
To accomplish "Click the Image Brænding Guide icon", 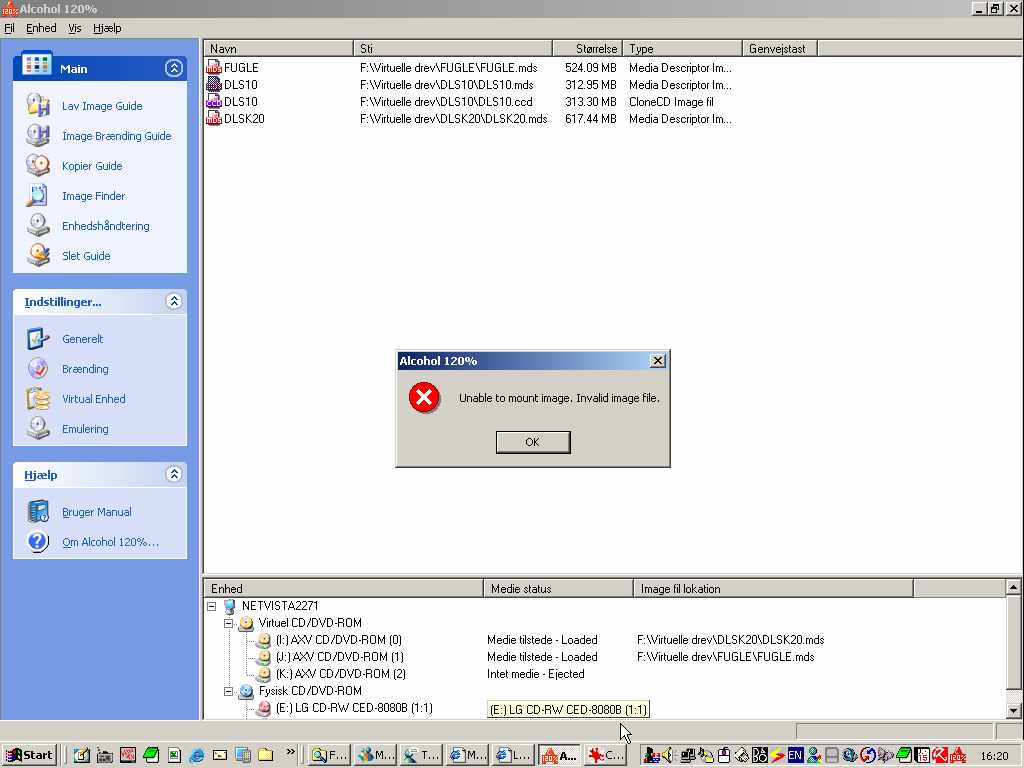I will tap(38, 135).
